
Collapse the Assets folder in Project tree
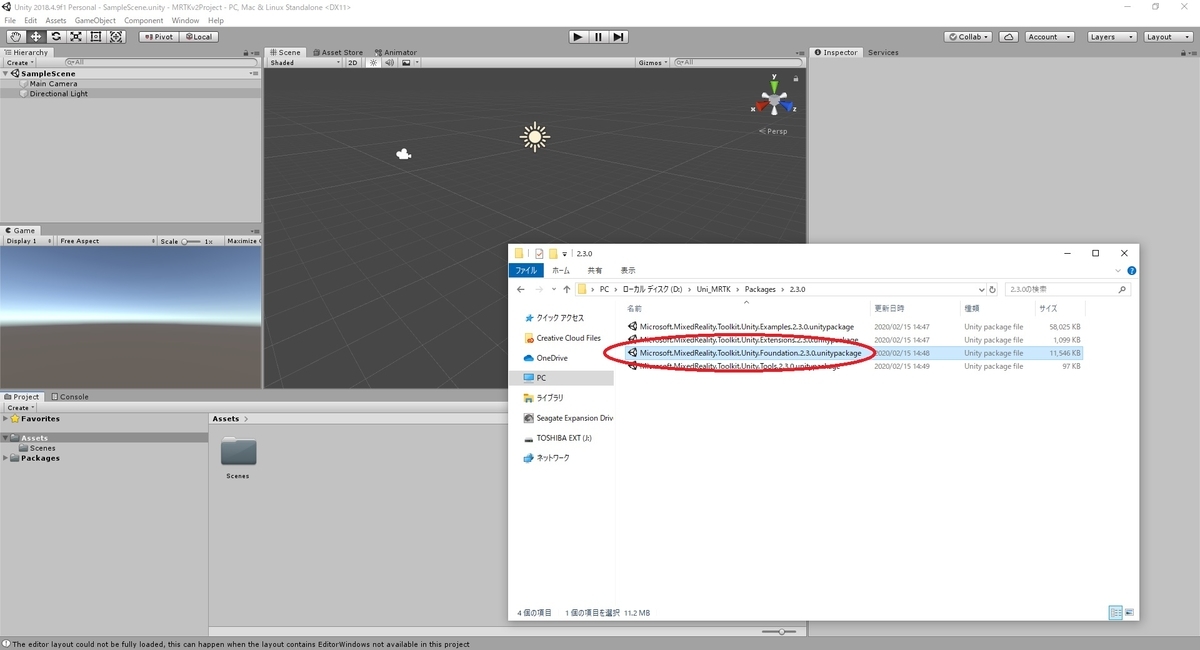(6, 438)
